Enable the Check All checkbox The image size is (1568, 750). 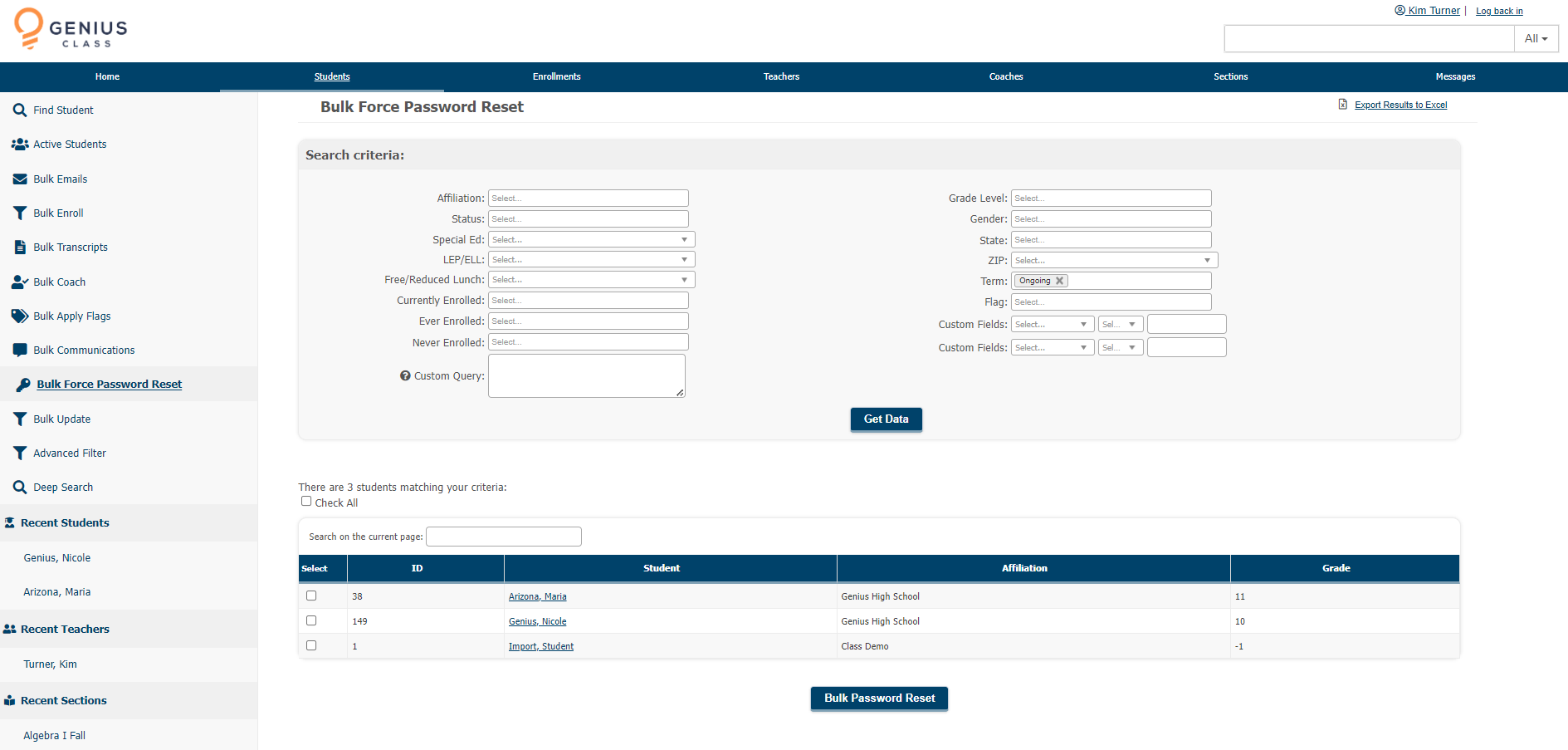pos(306,501)
